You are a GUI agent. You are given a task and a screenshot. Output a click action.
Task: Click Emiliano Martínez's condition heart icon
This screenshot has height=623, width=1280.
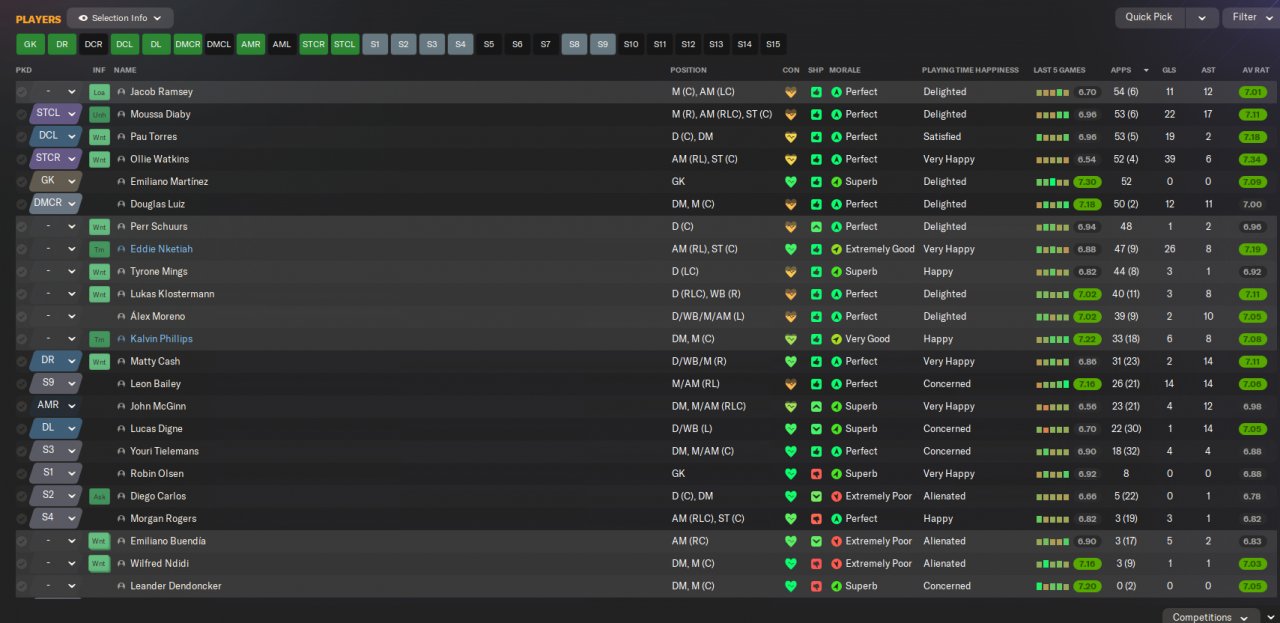pos(791,182)
